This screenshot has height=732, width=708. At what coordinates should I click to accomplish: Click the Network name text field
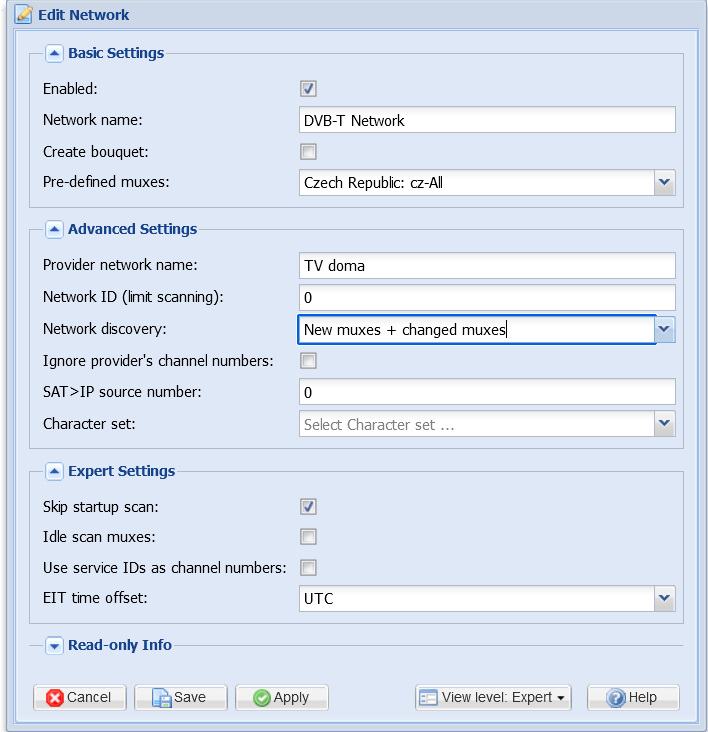[x=487, y=120]
